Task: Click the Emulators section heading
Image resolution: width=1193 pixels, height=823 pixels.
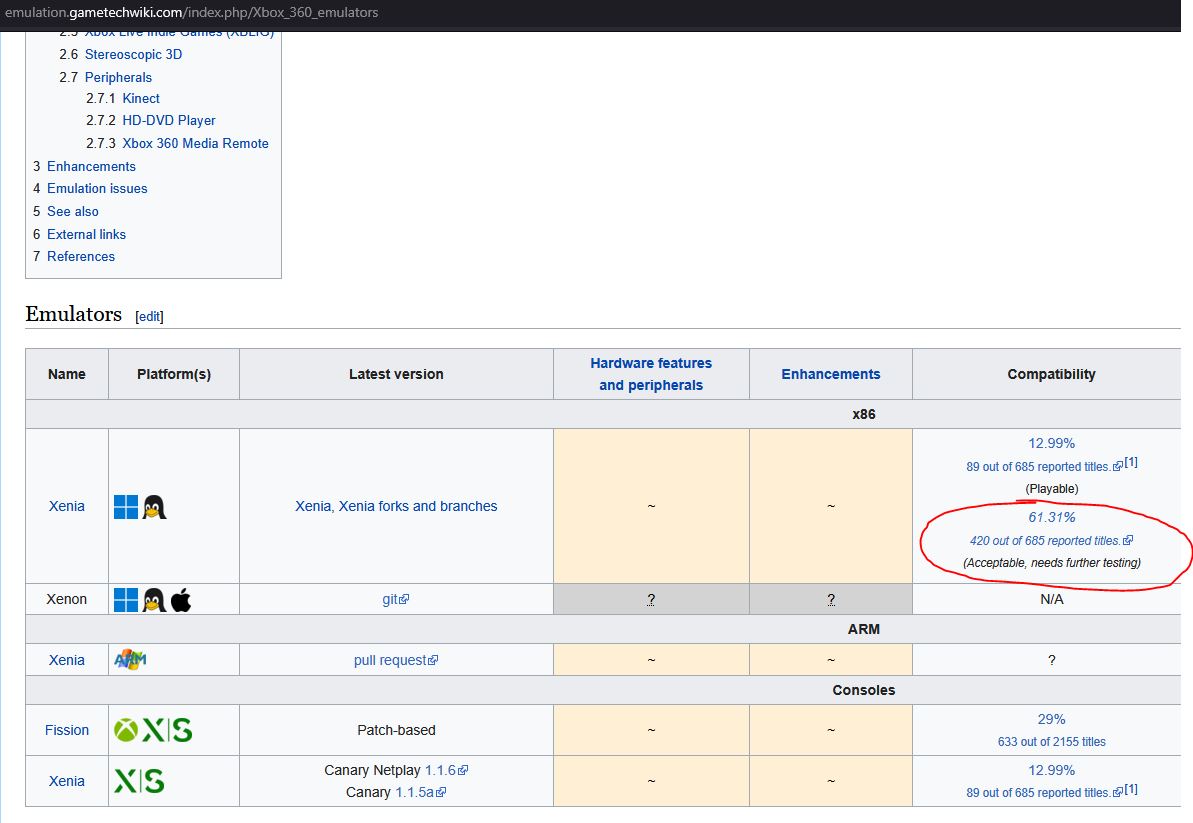Action: (x=73, y=314)
